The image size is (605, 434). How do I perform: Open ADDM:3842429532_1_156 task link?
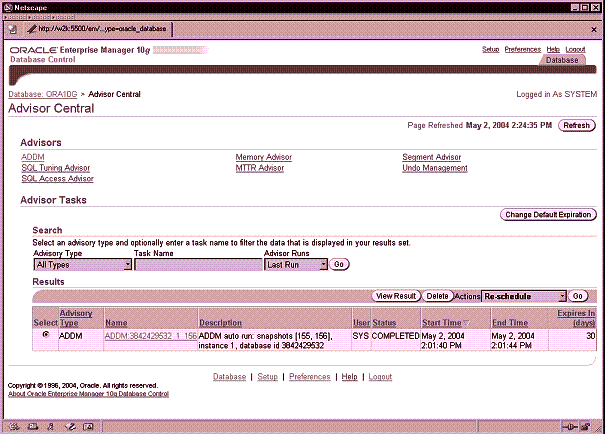pos(151,336)
